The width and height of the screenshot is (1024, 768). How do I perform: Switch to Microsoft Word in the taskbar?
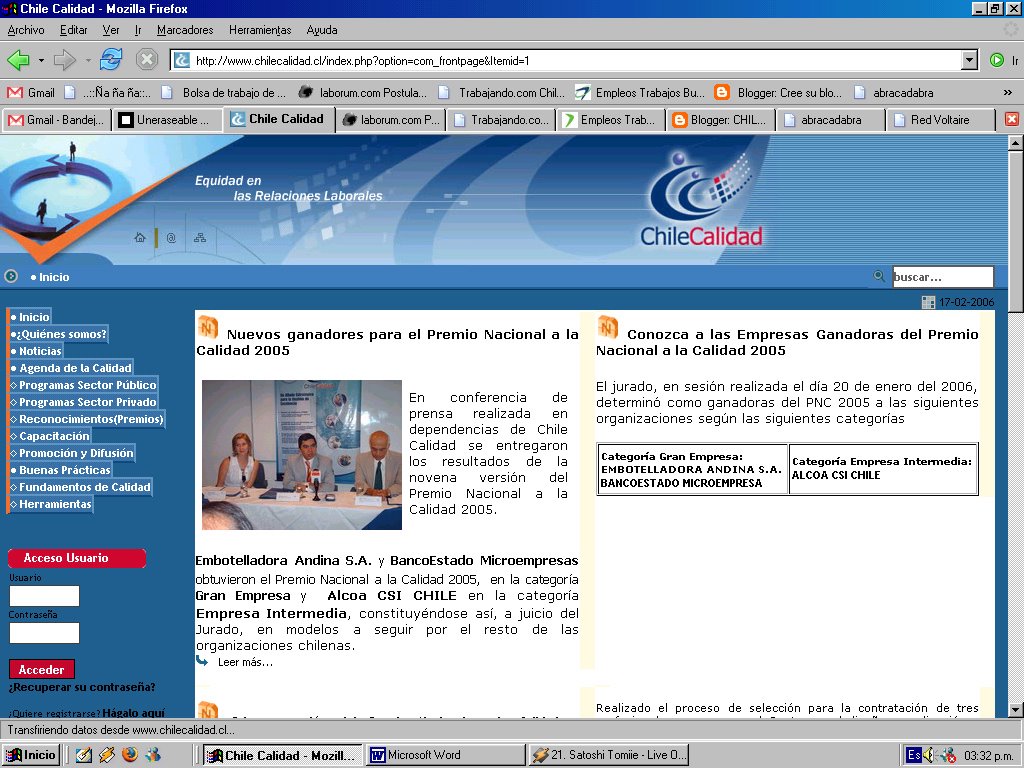[x=445, y=755]
